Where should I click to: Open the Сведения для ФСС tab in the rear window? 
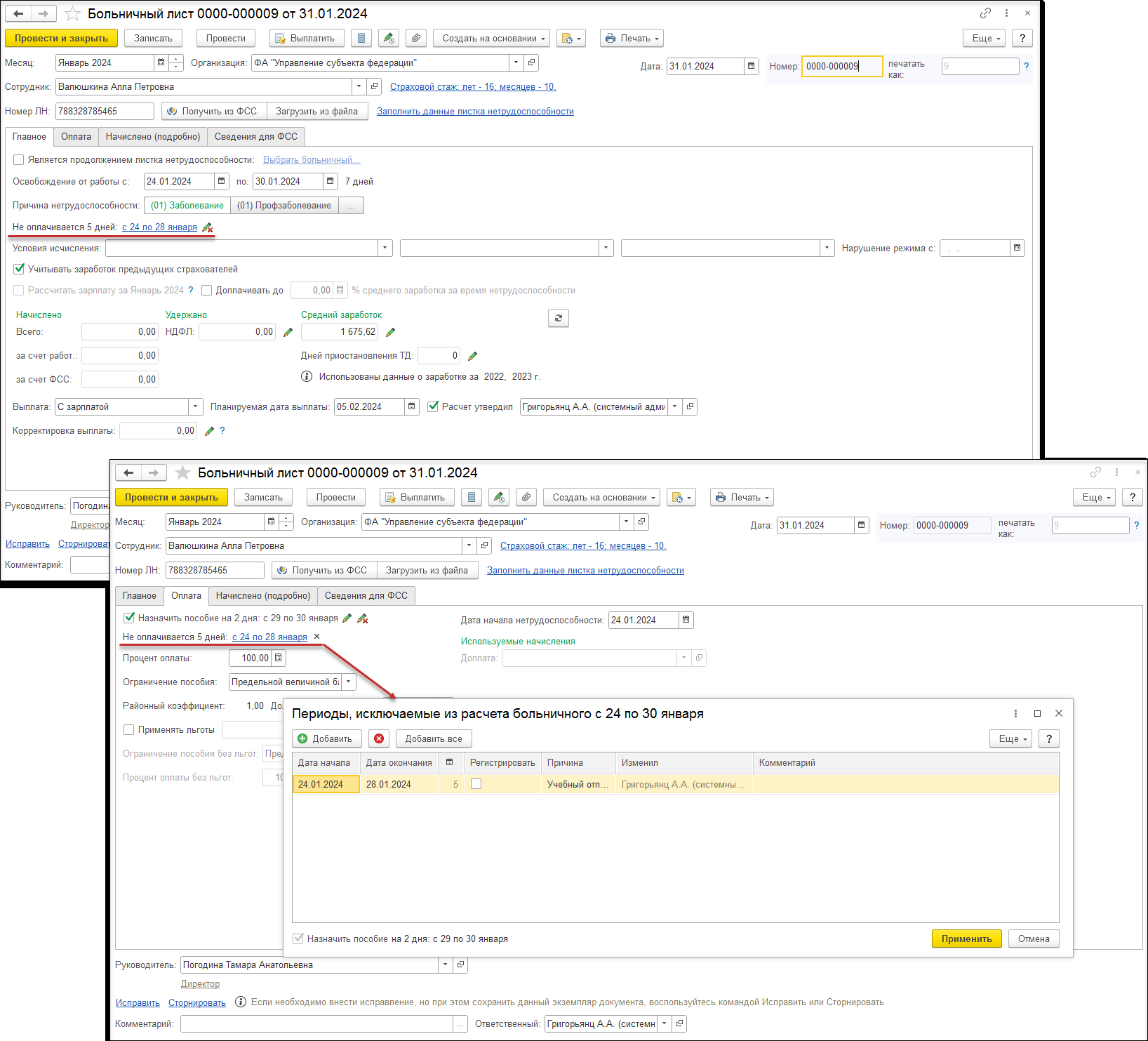256,137
